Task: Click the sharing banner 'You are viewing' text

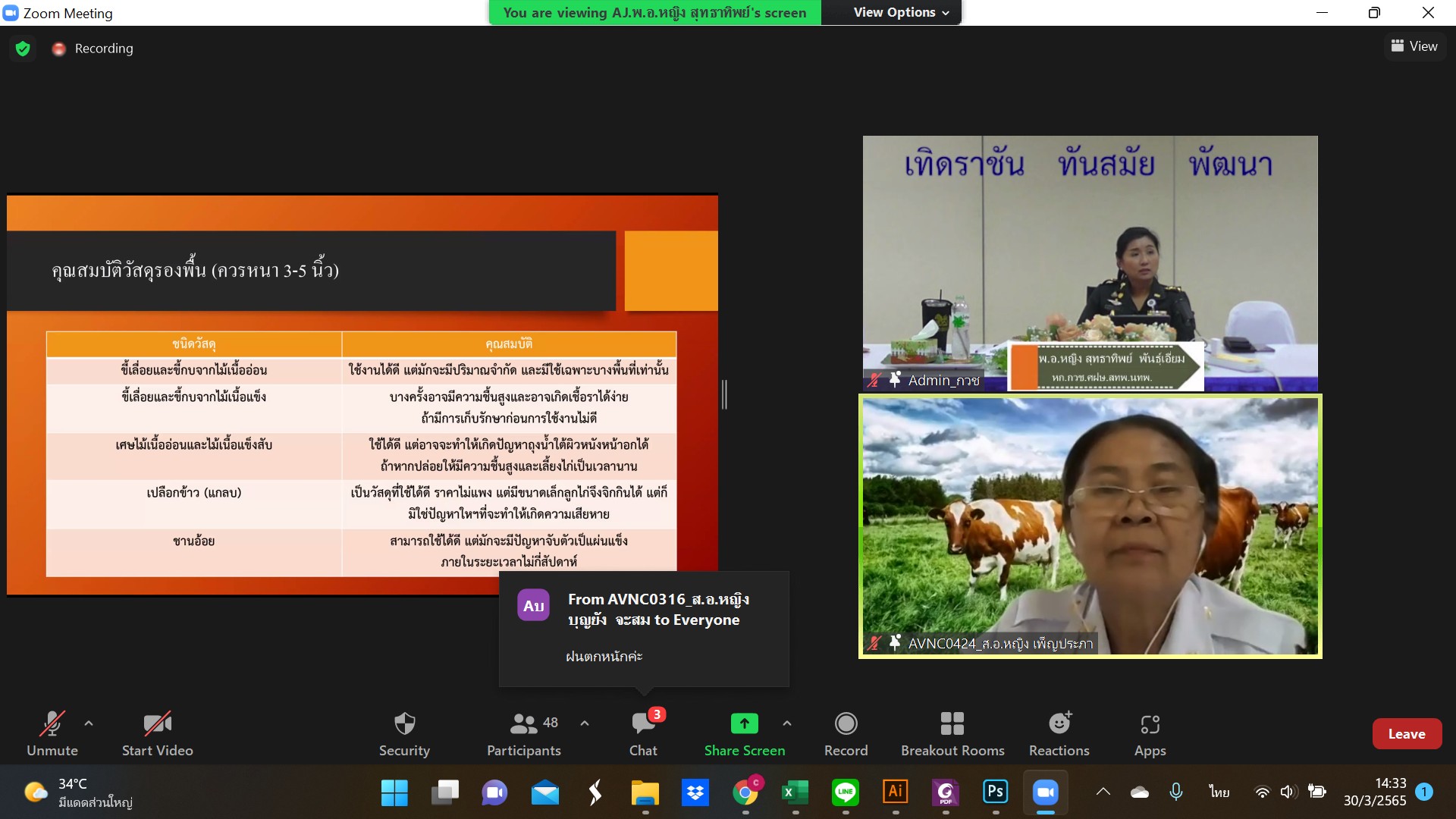Action: coord(654,12)
